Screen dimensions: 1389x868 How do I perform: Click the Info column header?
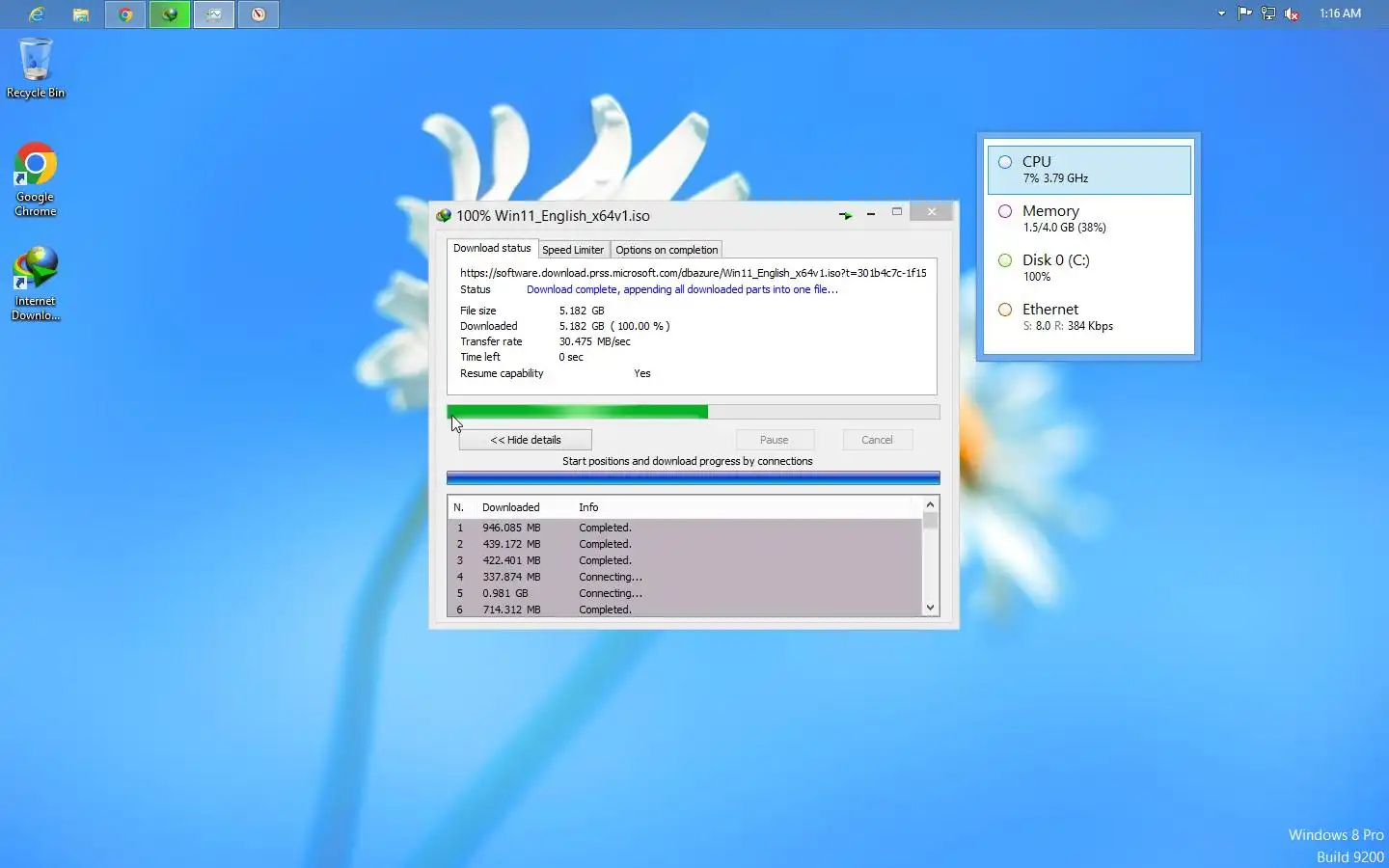coord(588,507)
